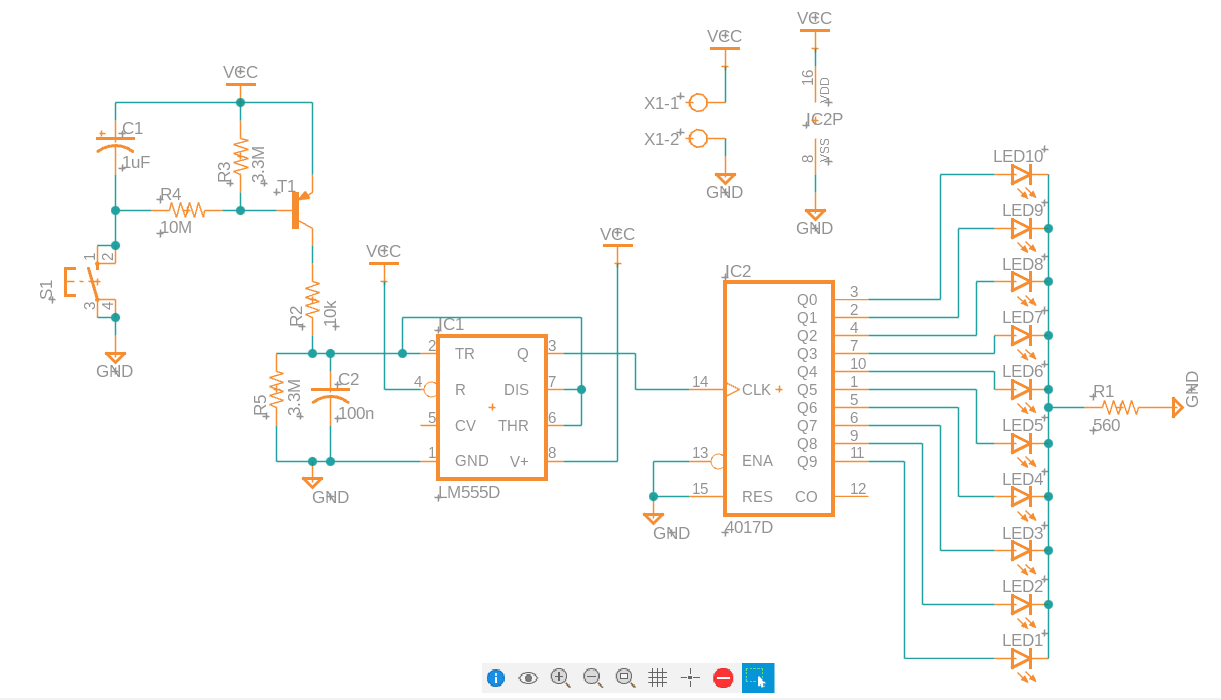The height and width of the screenshot is (700, 1221).
Task: Click the blue info icon in toolbar
Action: (495, 678)
